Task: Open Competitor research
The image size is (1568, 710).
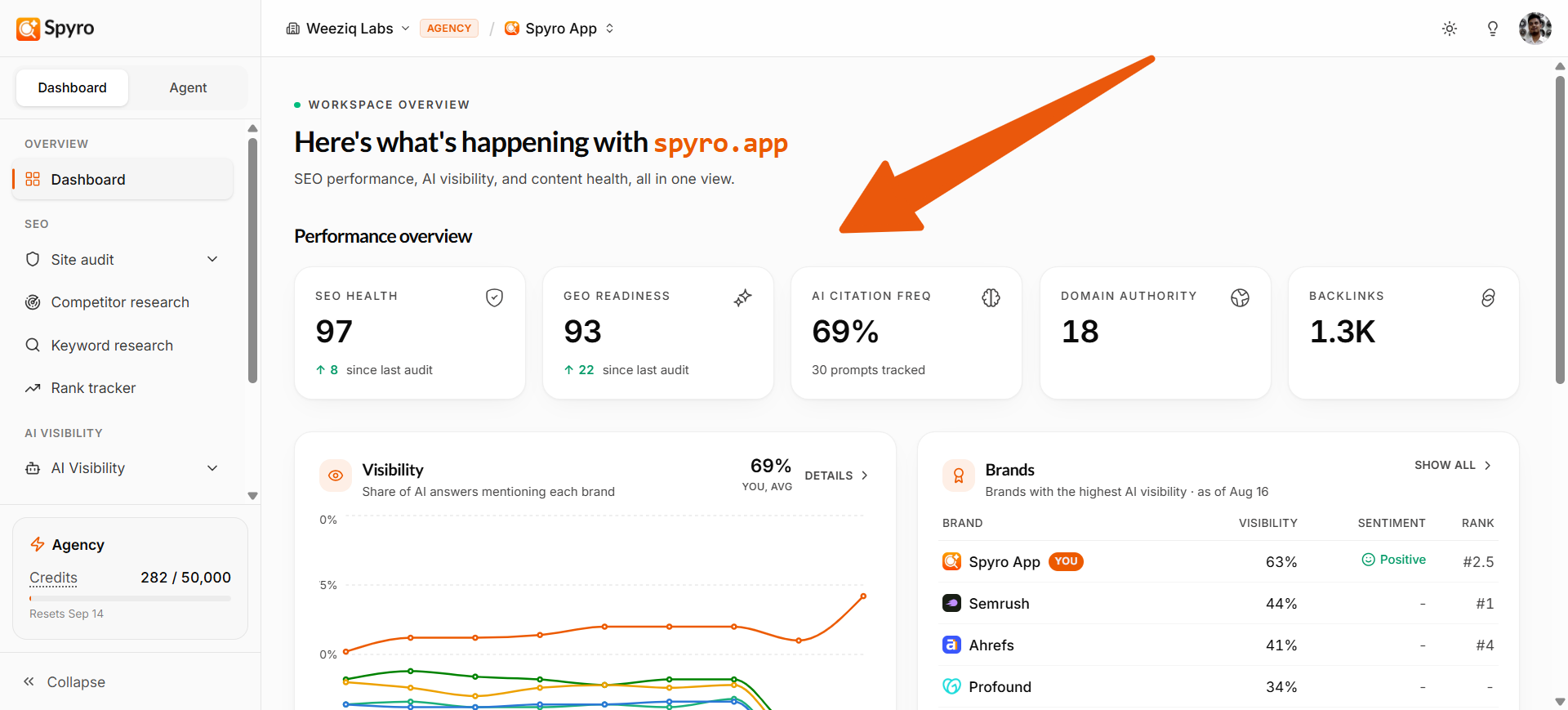Action: (122, 302)
